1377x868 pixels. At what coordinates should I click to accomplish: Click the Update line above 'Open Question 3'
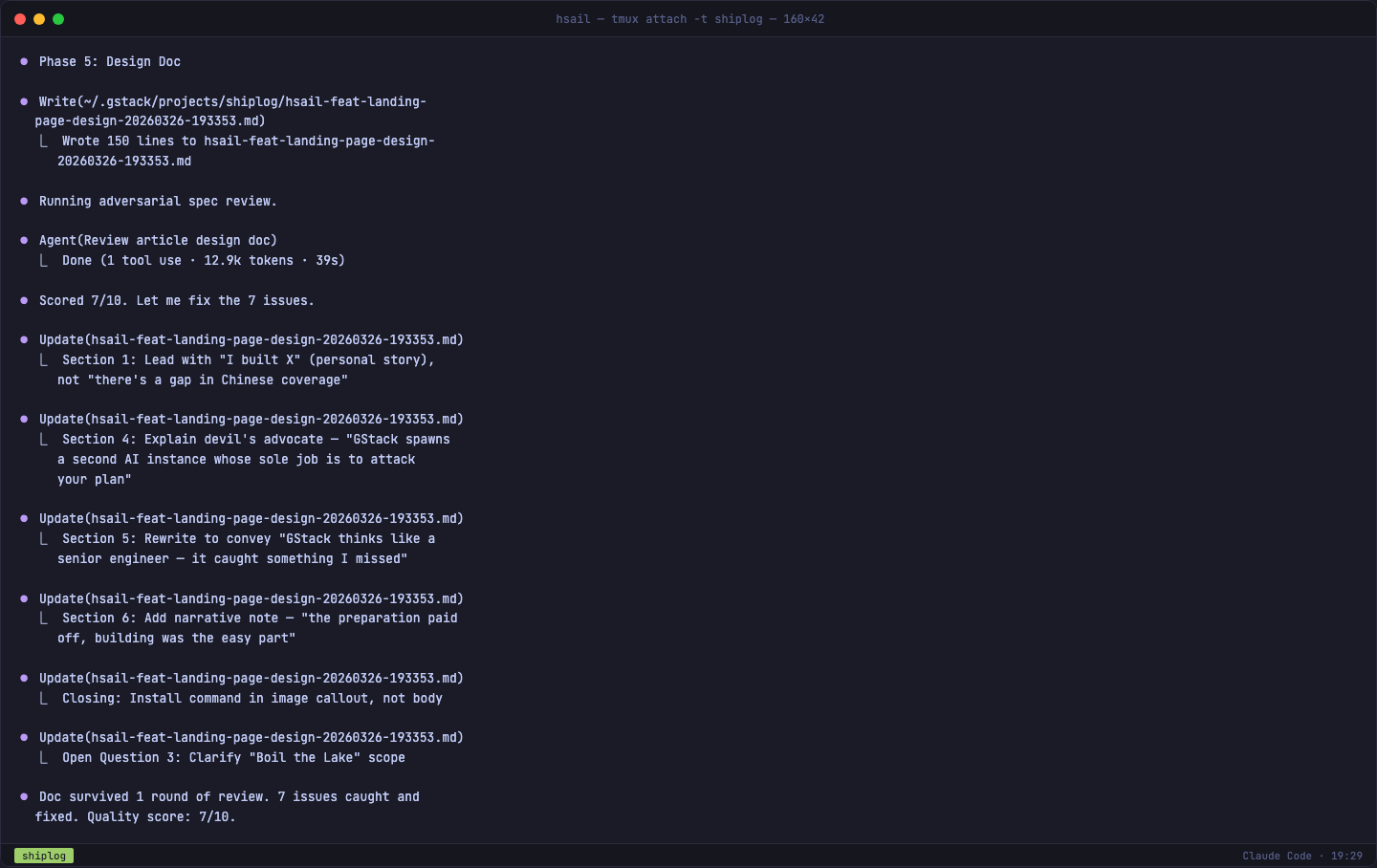coord(251,737)
